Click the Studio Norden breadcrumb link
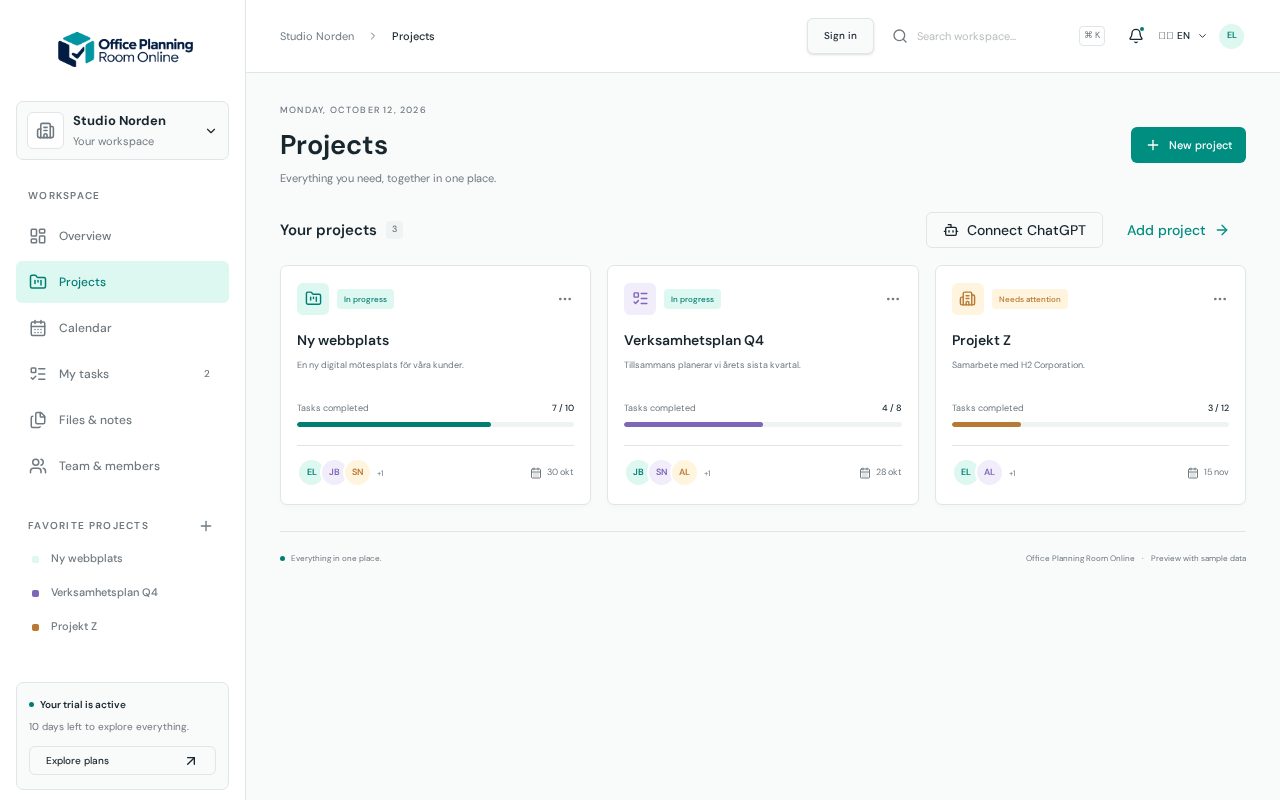The image size is (1280, 800). (x=317, y=36)
